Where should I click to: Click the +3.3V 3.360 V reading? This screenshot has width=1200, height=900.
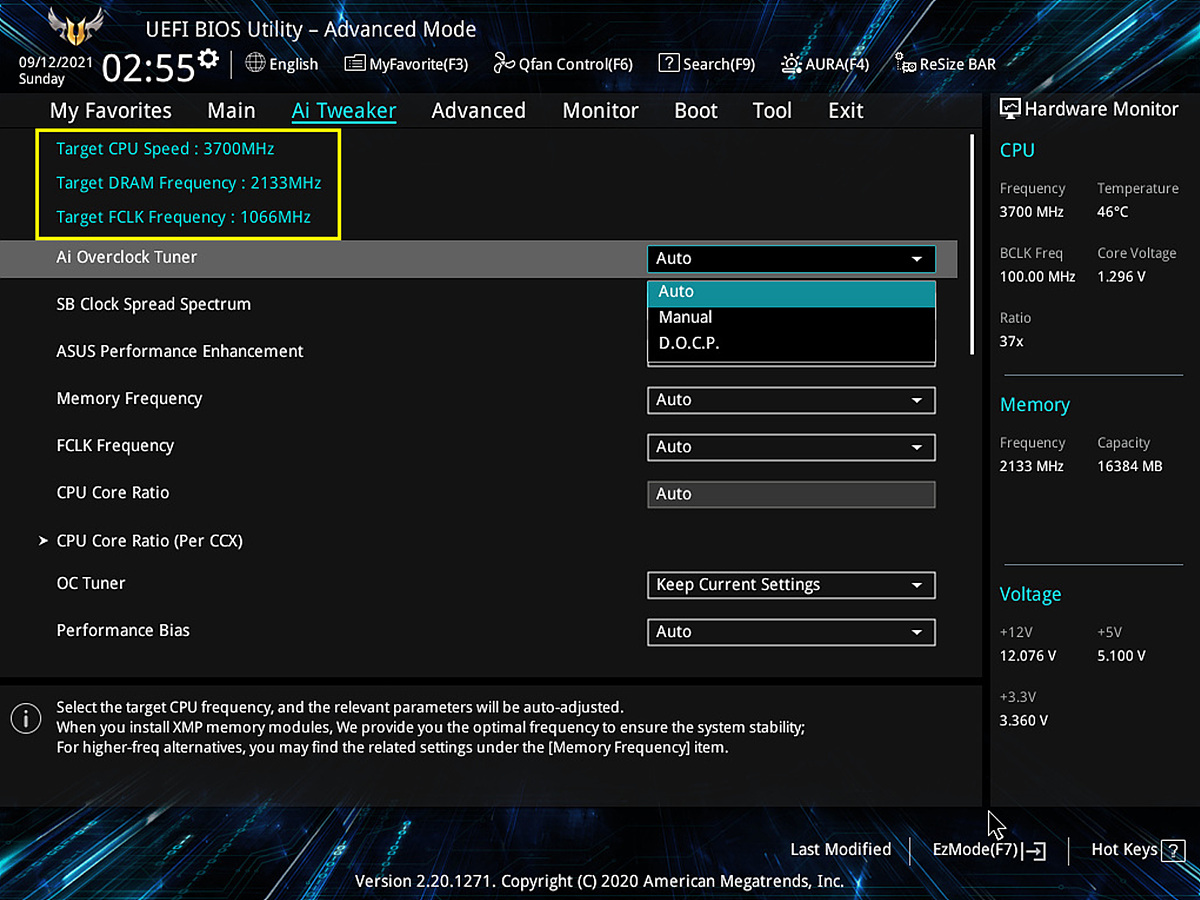pyautogui.click(x=1023, y=720)
